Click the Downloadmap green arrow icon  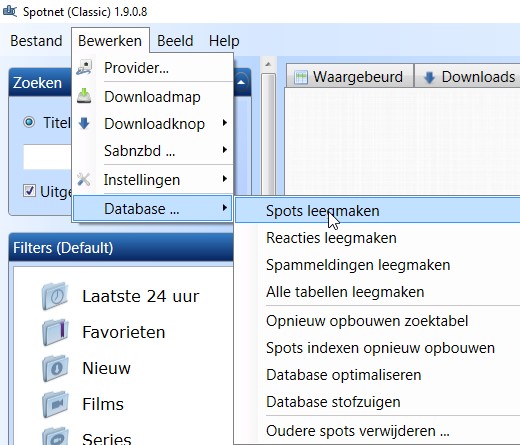click(x=84, y=96)
